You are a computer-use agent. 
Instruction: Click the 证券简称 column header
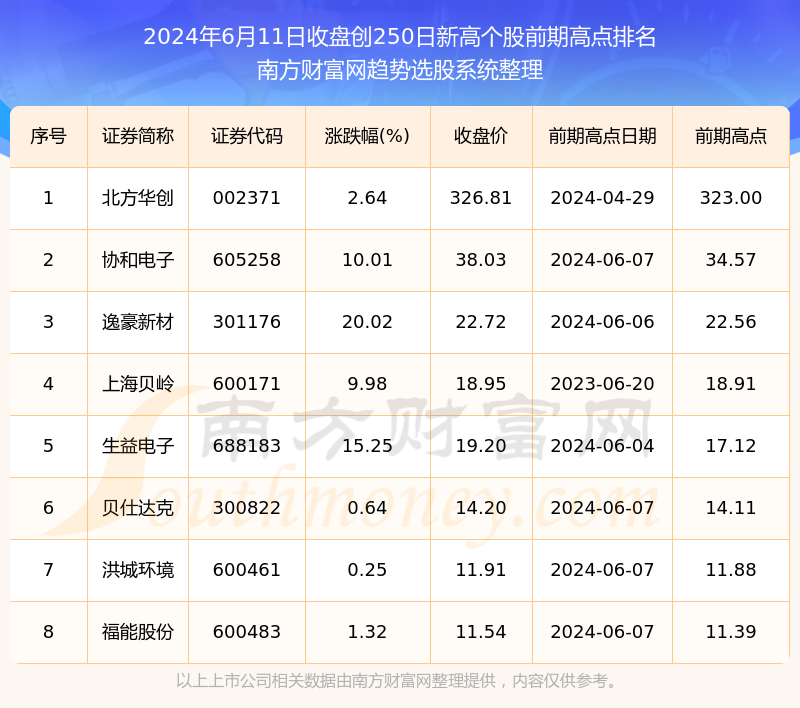click(x=138, y=136)
